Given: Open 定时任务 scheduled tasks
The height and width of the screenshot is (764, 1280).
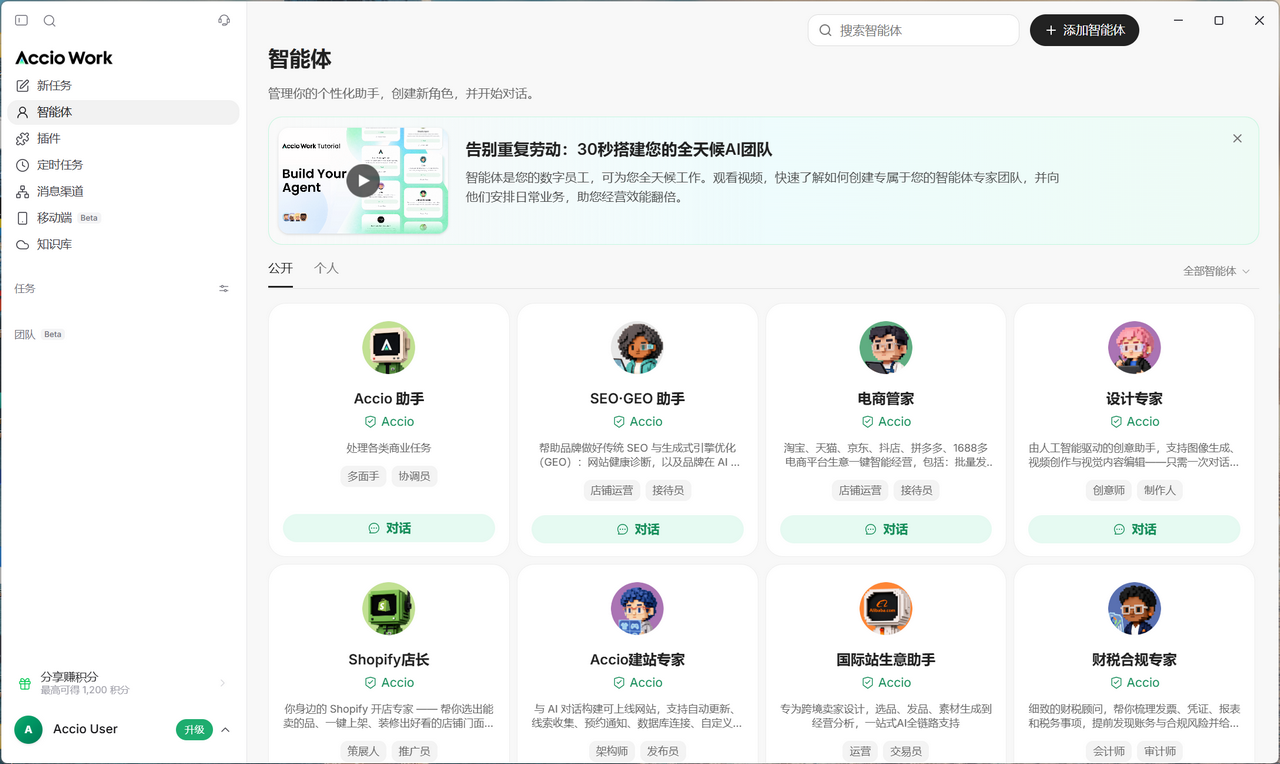Looking at the screenshot, I should pos(124,165).
